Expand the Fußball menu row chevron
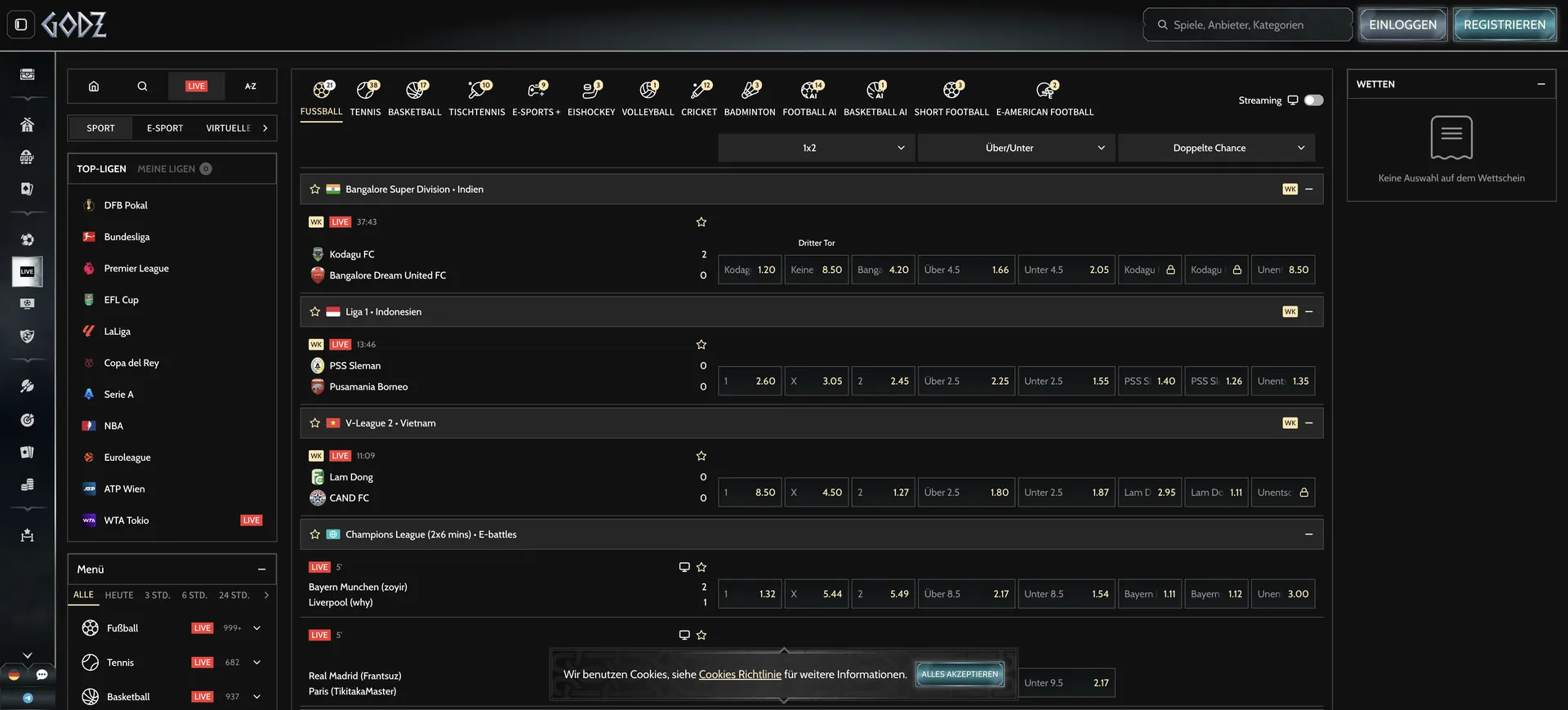 click(256, 628)
